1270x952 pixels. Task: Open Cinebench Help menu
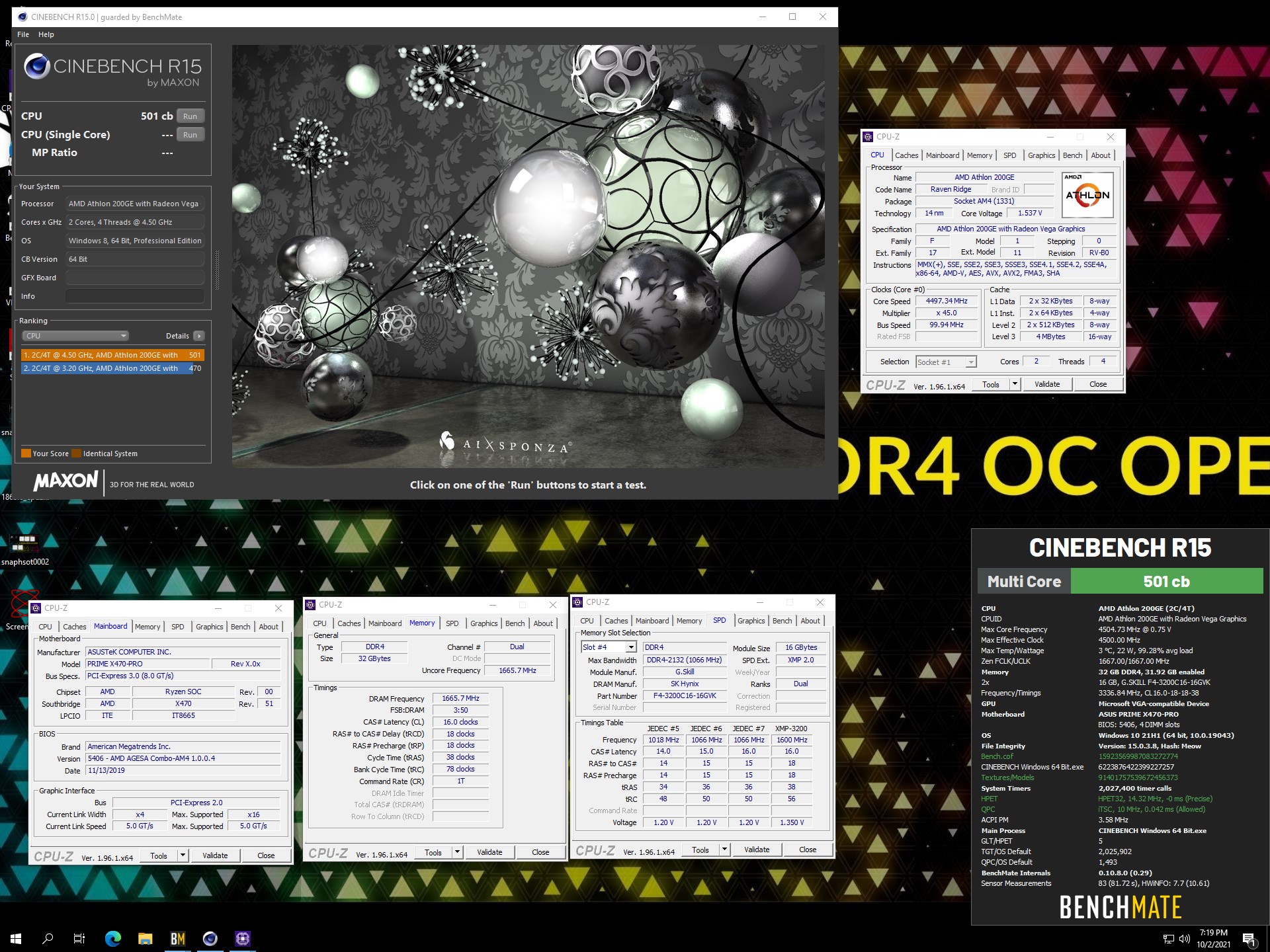46,34
